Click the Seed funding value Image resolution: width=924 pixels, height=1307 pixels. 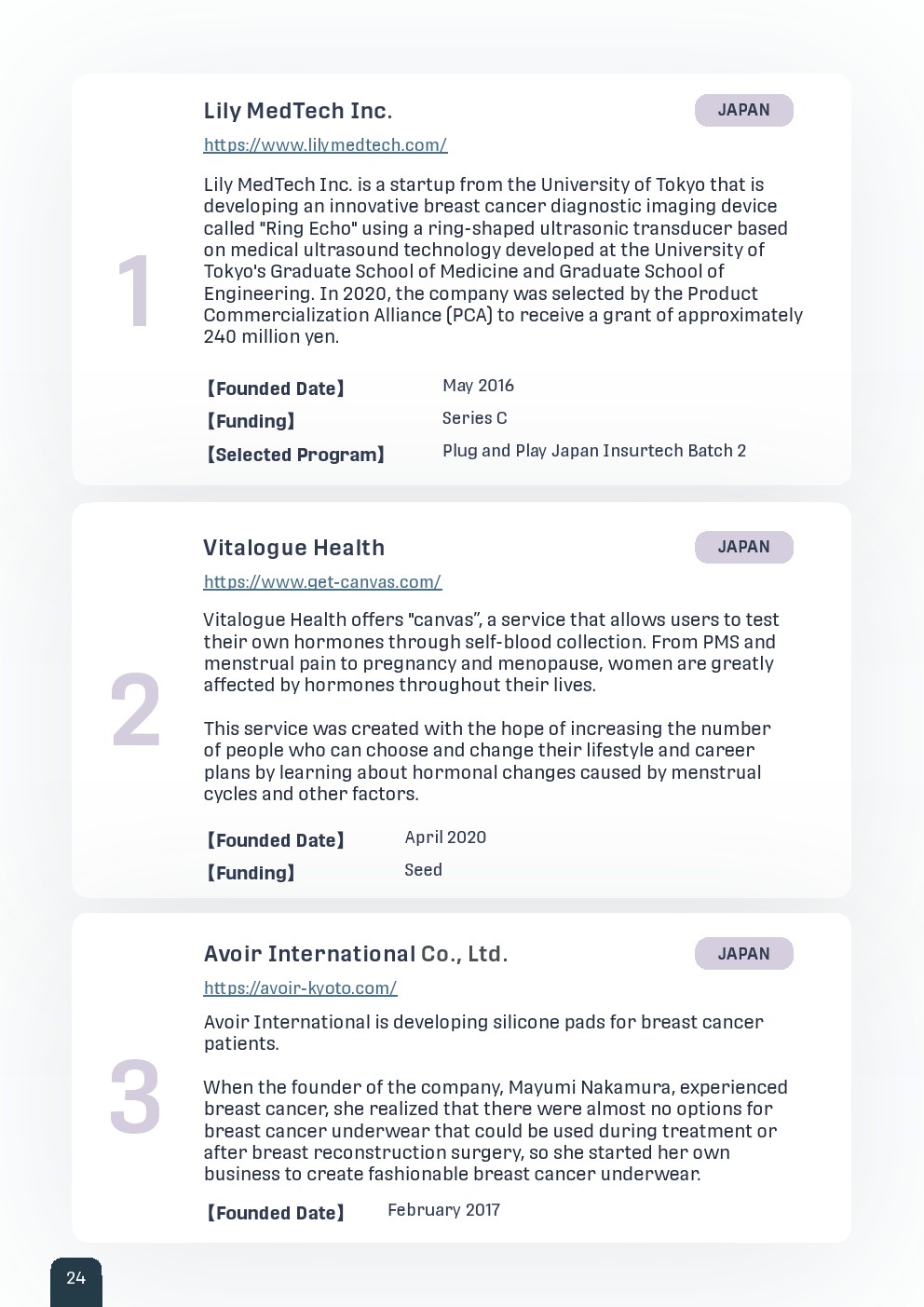click(x=423, y=870)
